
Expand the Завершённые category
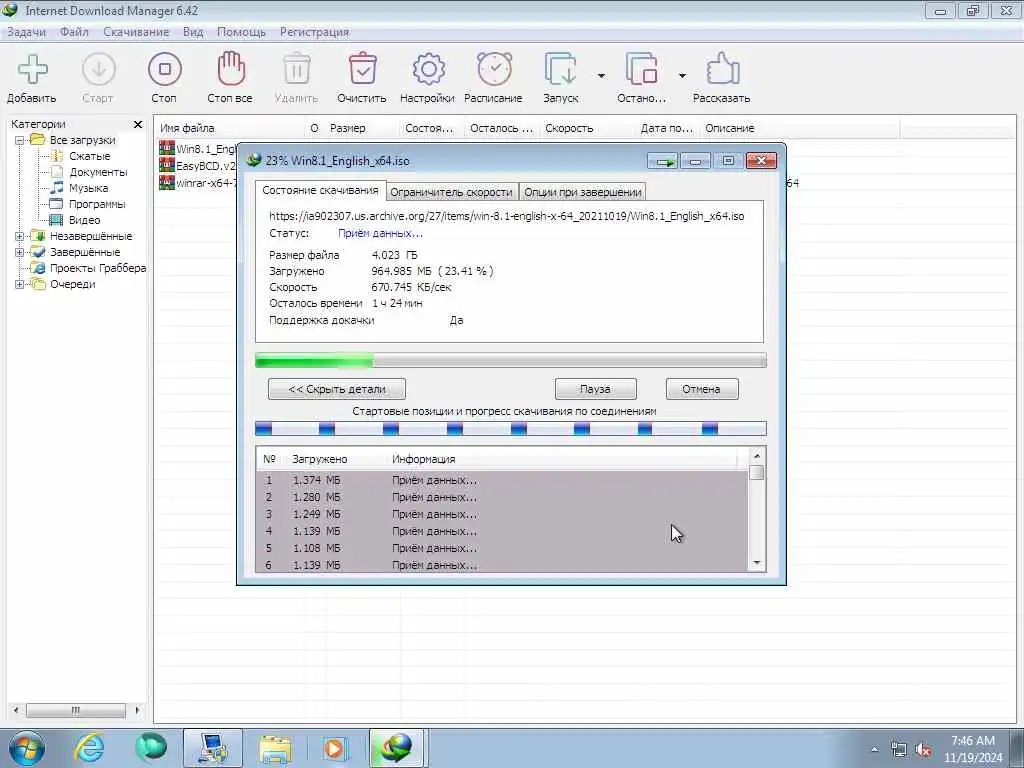[20, 252]
